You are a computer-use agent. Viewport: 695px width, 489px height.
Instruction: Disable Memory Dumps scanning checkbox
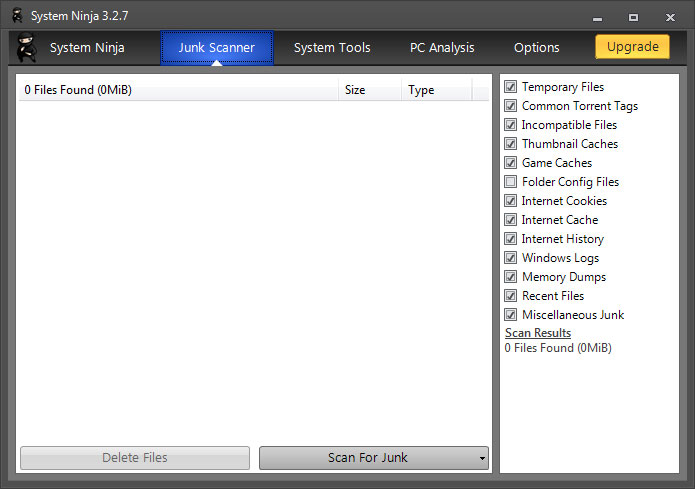click(x=511, y=277)
